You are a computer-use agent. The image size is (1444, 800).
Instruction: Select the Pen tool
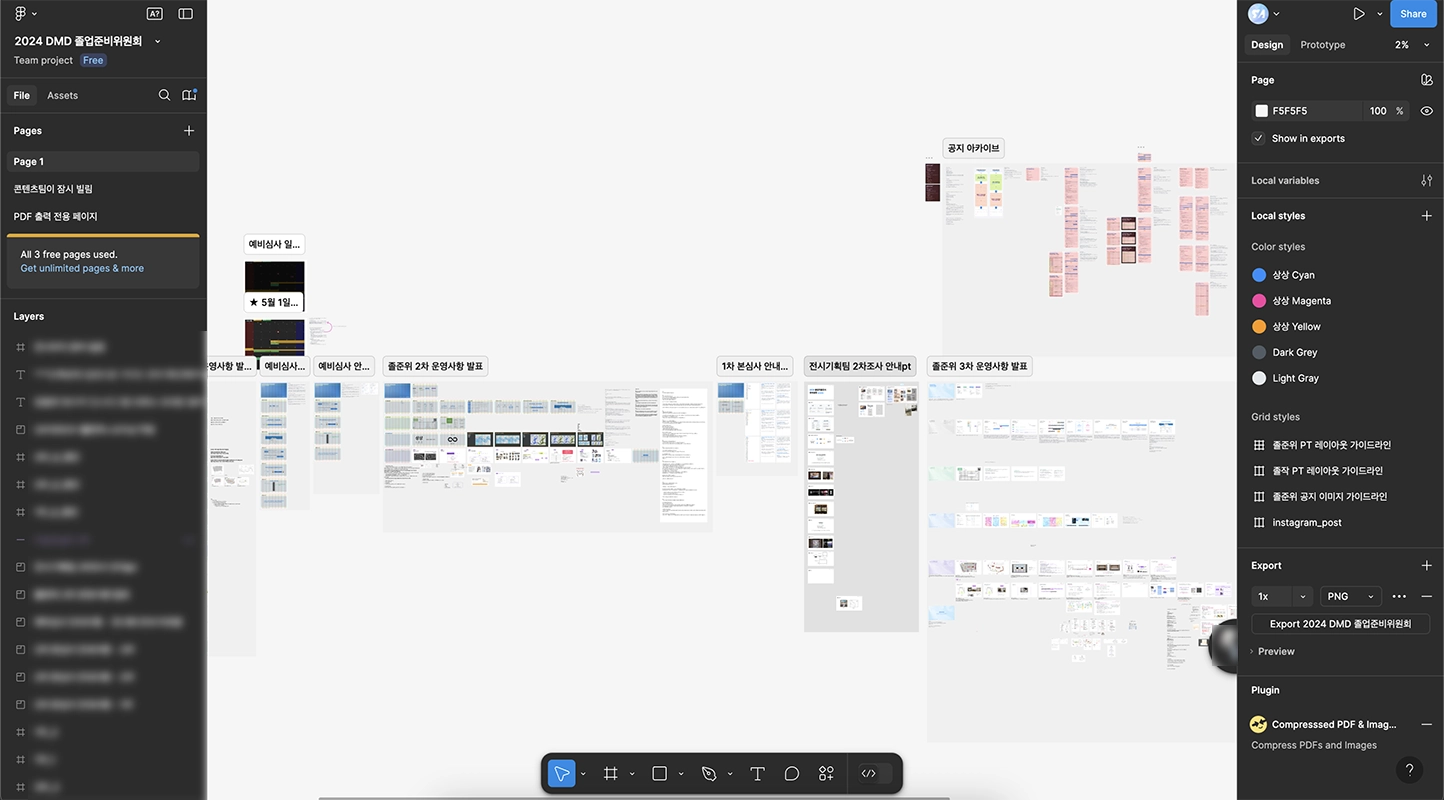click(x=709, y=773)
